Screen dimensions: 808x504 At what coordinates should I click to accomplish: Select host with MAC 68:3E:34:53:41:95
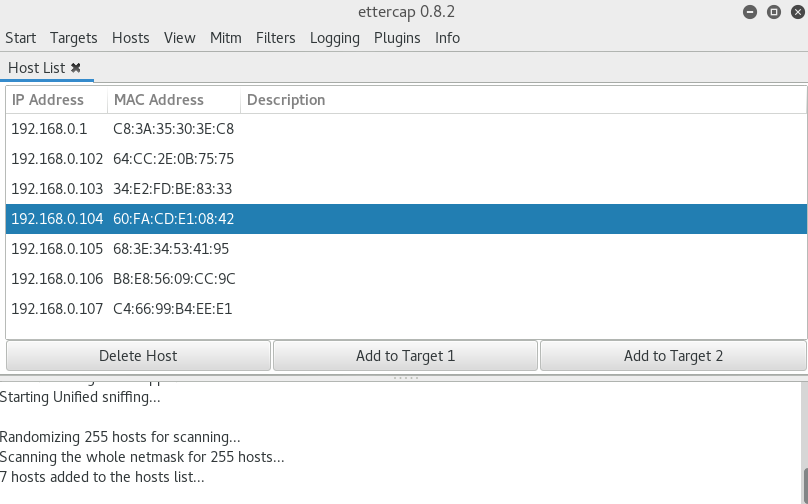[x=171, y=249]
